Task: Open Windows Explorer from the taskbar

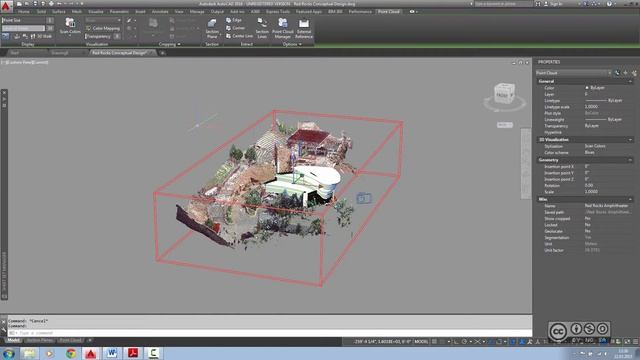Action: coord(29,353)
